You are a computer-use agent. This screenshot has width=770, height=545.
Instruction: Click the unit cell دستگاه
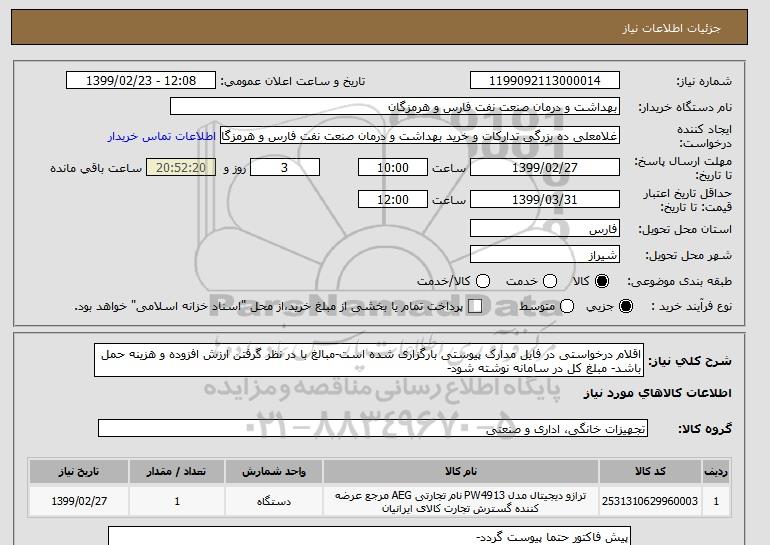click(x=274, y=501)
